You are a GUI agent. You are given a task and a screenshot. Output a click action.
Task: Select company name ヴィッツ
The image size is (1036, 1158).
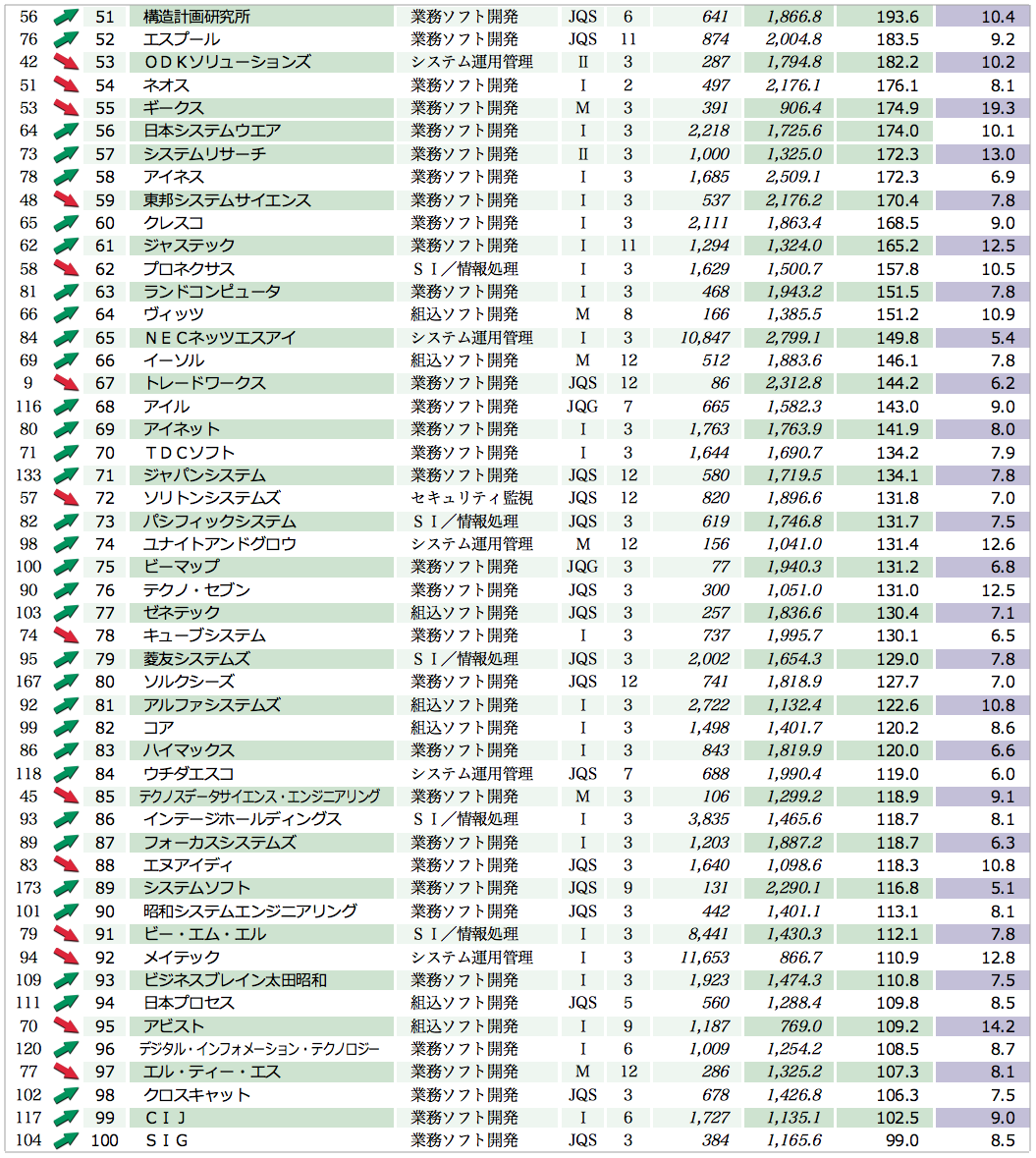point(174,314)
